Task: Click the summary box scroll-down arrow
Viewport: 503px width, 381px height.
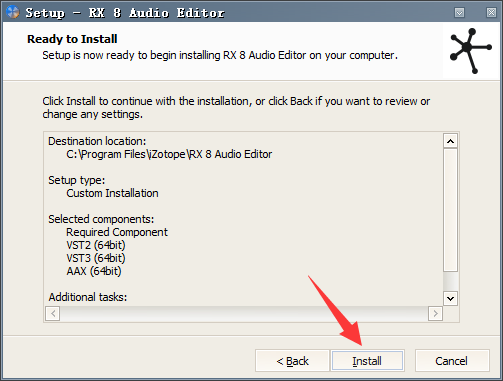Action: coord(450,298)
